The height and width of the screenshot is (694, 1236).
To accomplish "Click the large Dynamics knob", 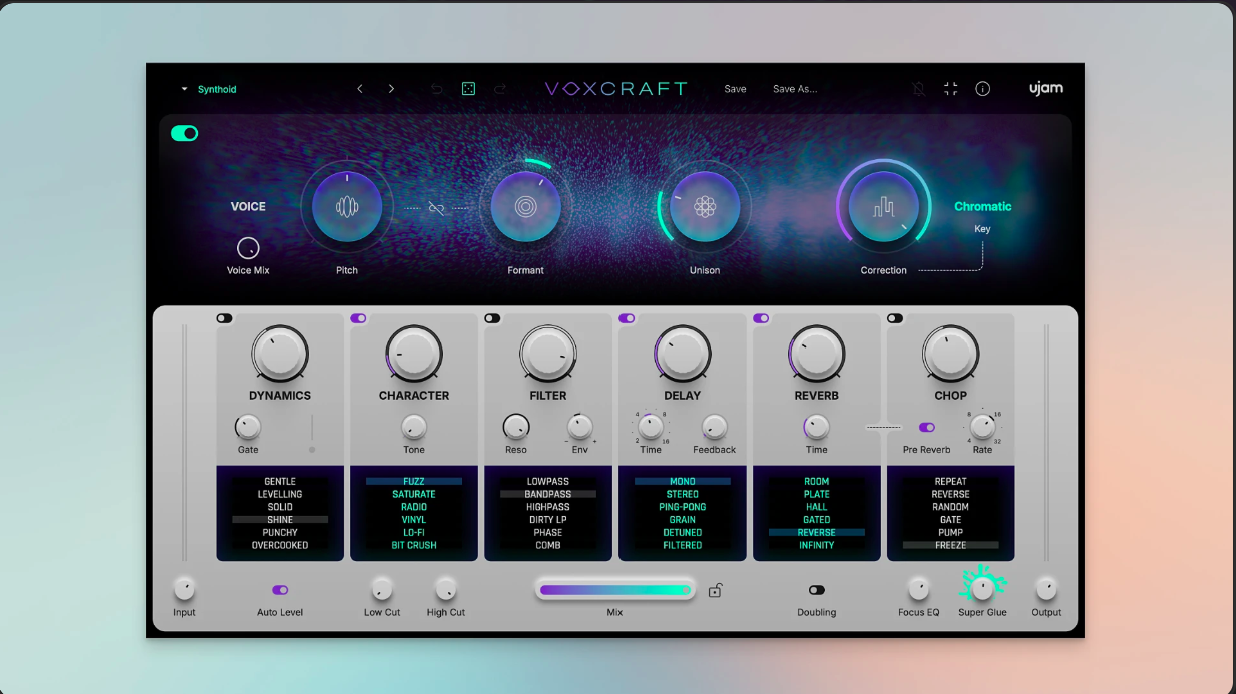I will (280, 353).
